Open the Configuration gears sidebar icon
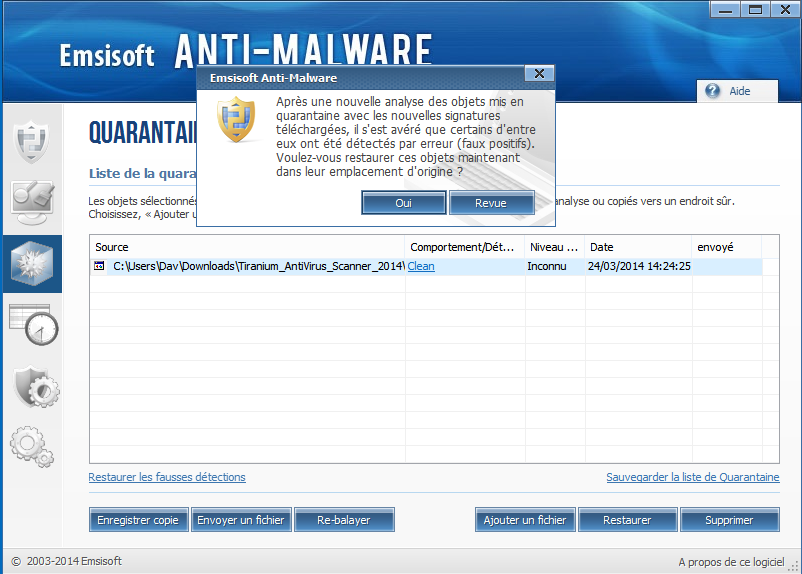Screen dimensions: 802x574 [x=32, y=447]
